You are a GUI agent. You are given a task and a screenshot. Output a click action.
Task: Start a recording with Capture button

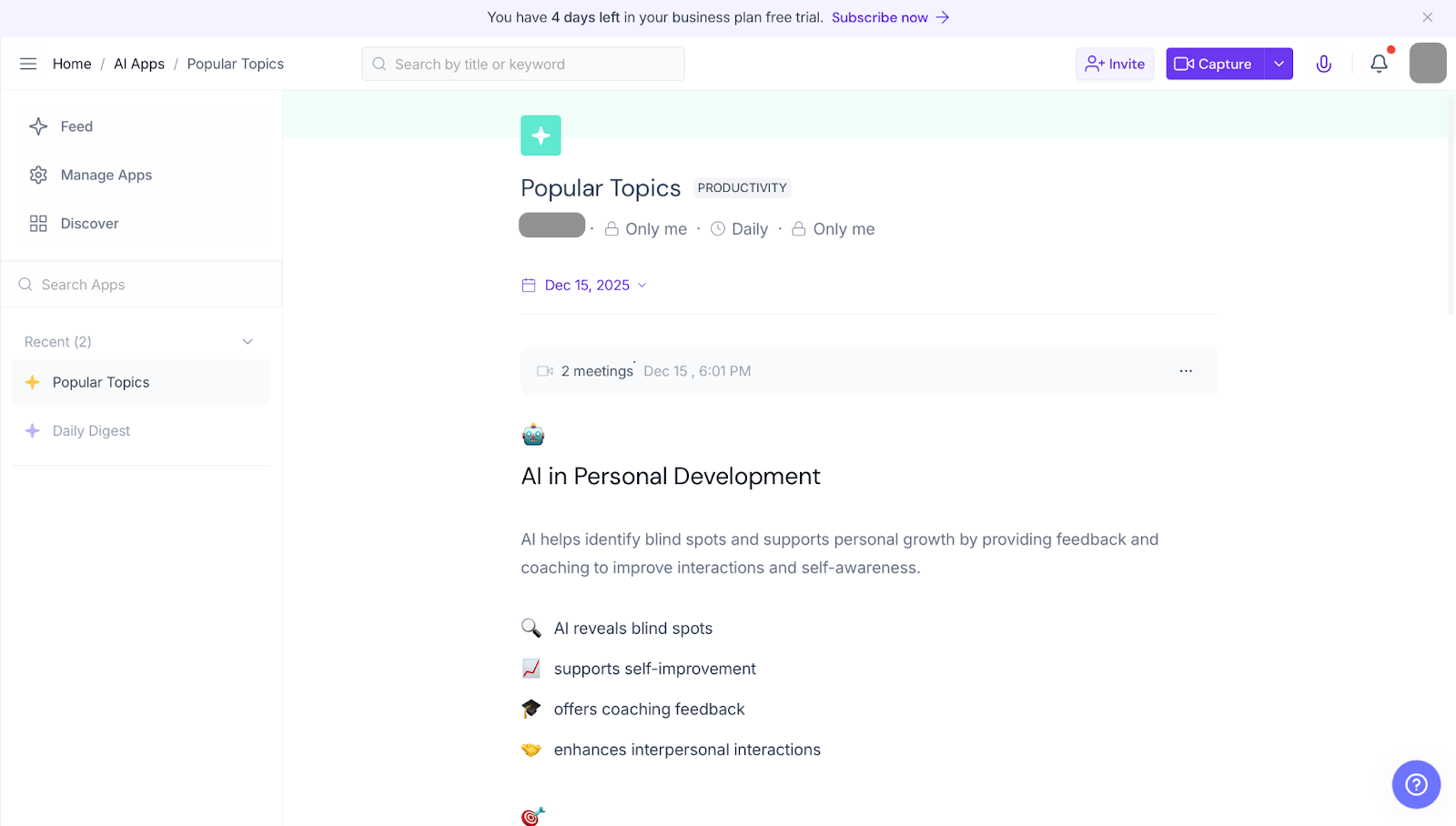pos(1214,64)
